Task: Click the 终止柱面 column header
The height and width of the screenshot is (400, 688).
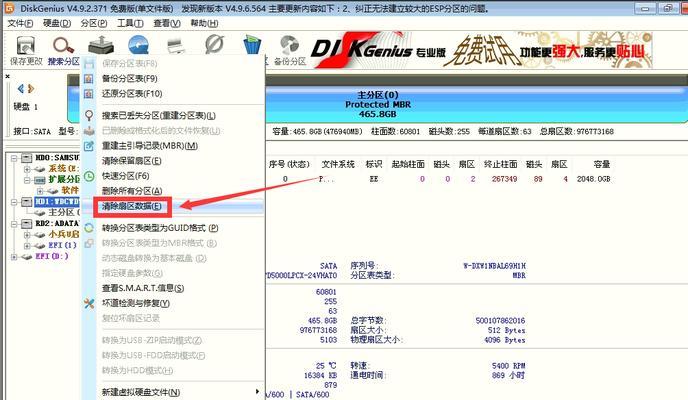Action: (x=501, y=164)
